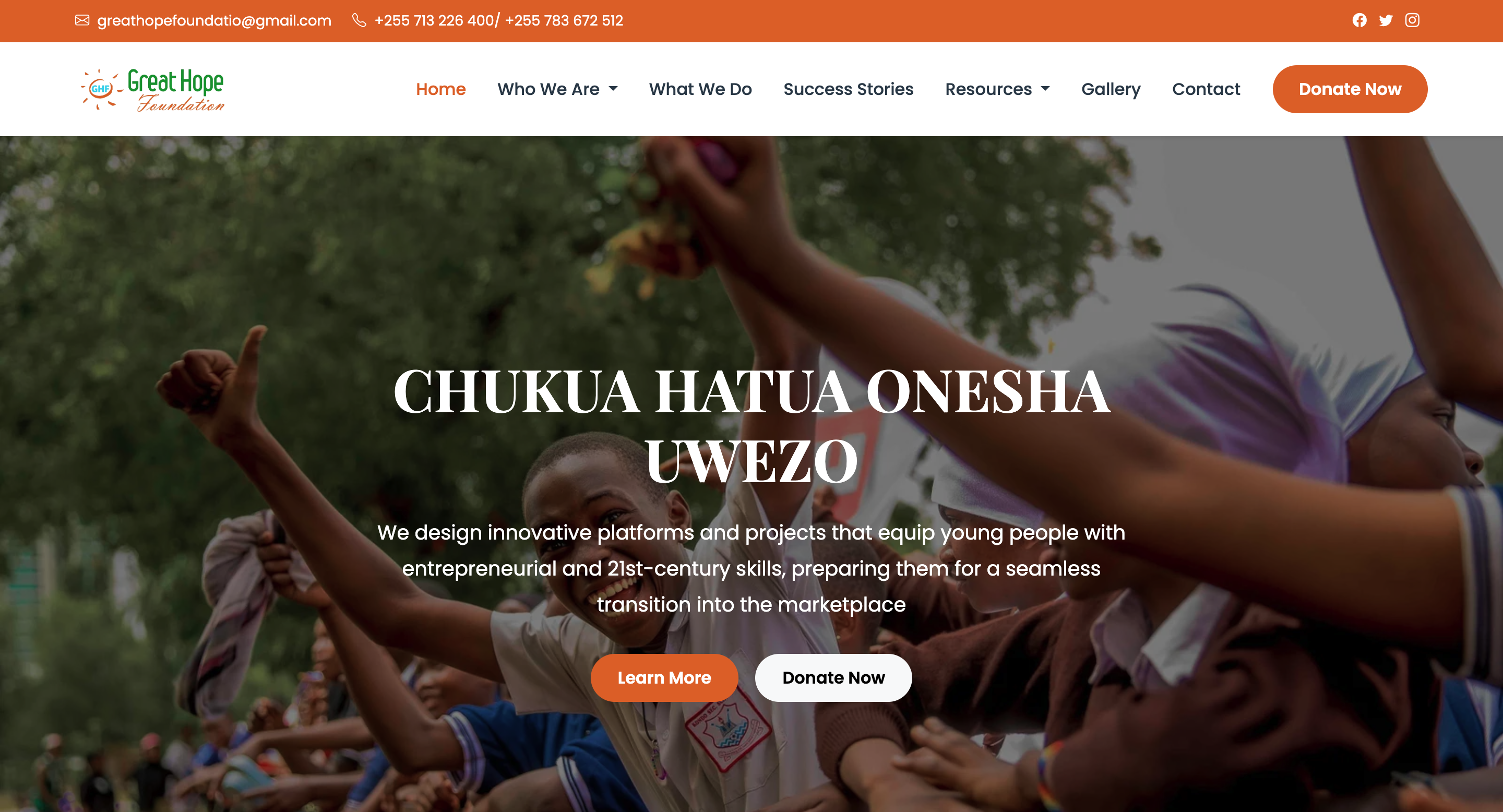Viewport: 1503px width, 812px height.
Task: Visit the Gallery page
Action: [x=1111, y=89]
